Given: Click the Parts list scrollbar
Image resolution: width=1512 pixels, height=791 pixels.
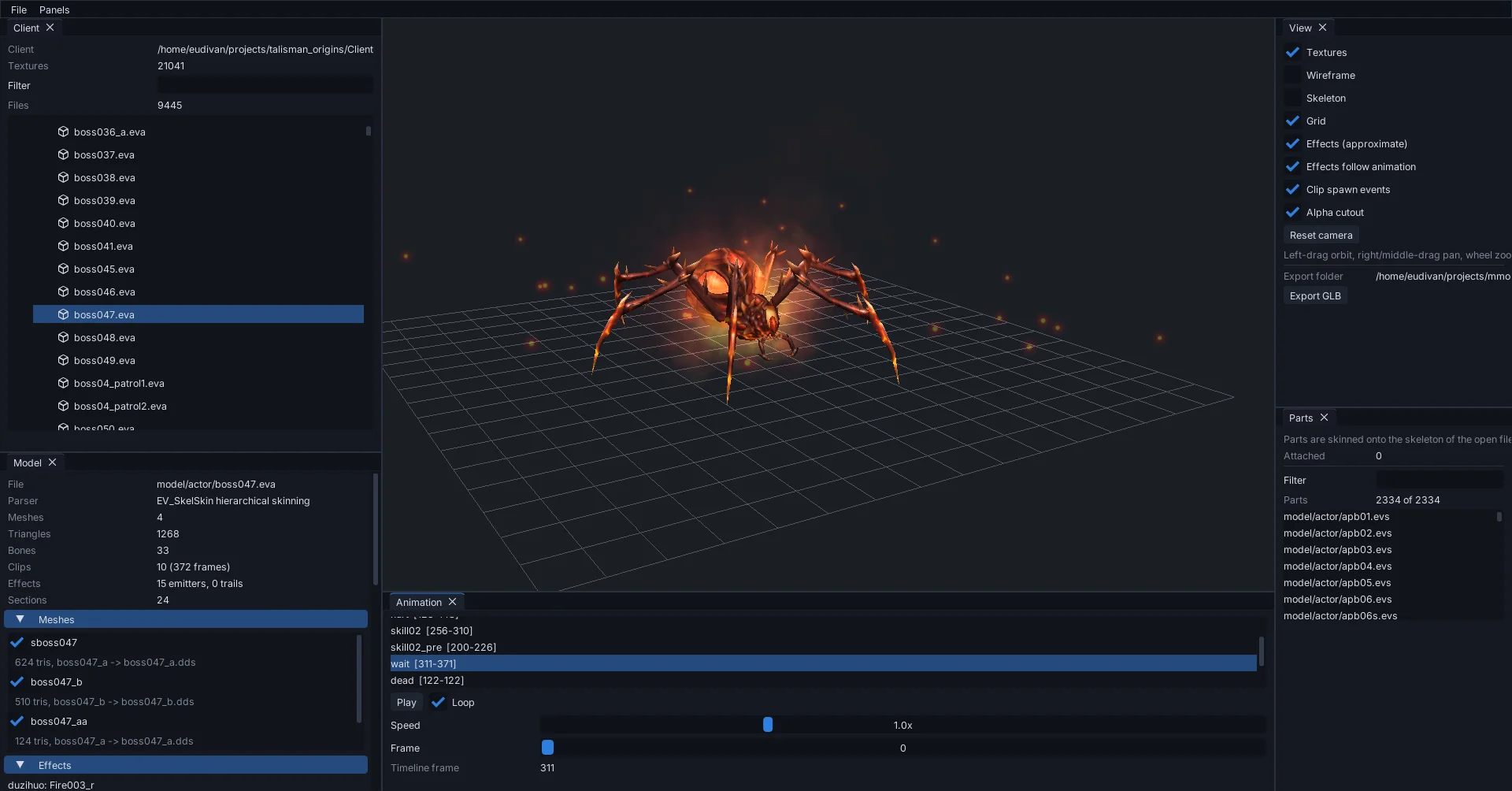Looking at the screenshot, I should tap(1499, 517).
